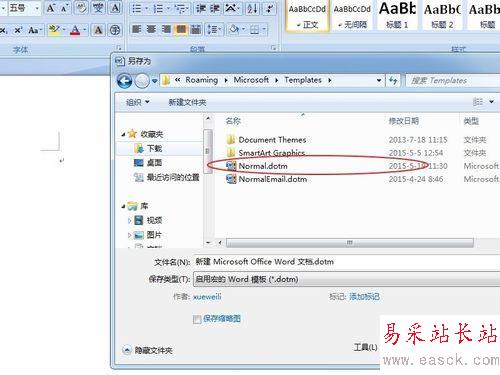
Task: Clear formatting with the eraser icon
Action: click(81, 8)
